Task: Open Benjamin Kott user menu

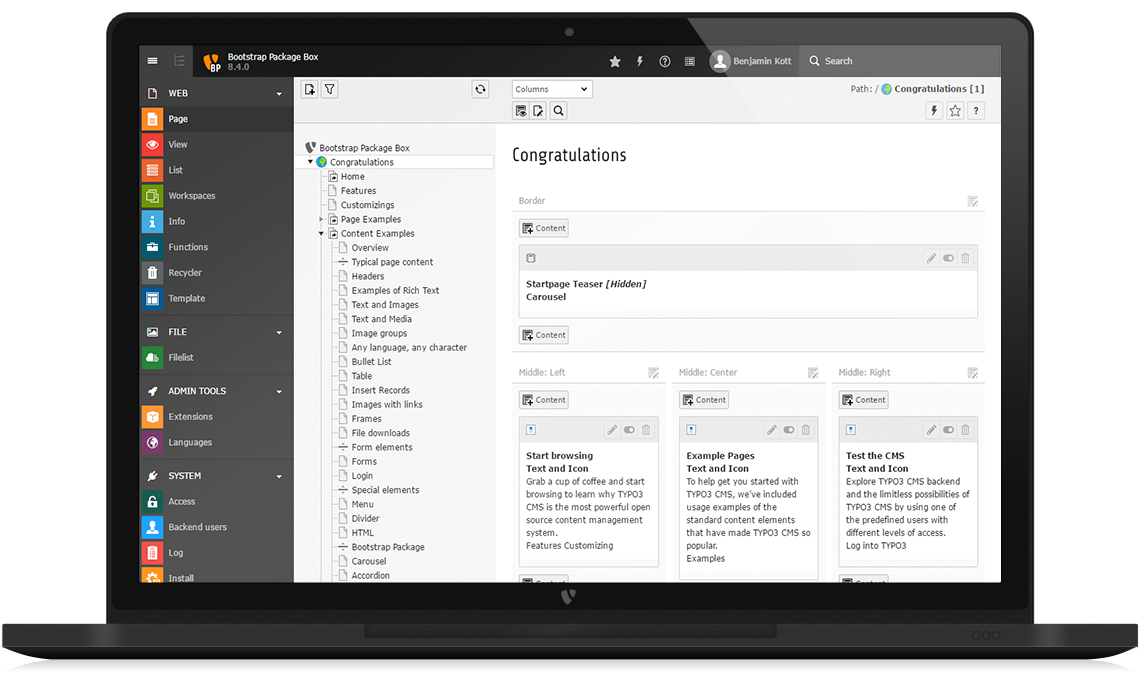Action: pos(751,61)
